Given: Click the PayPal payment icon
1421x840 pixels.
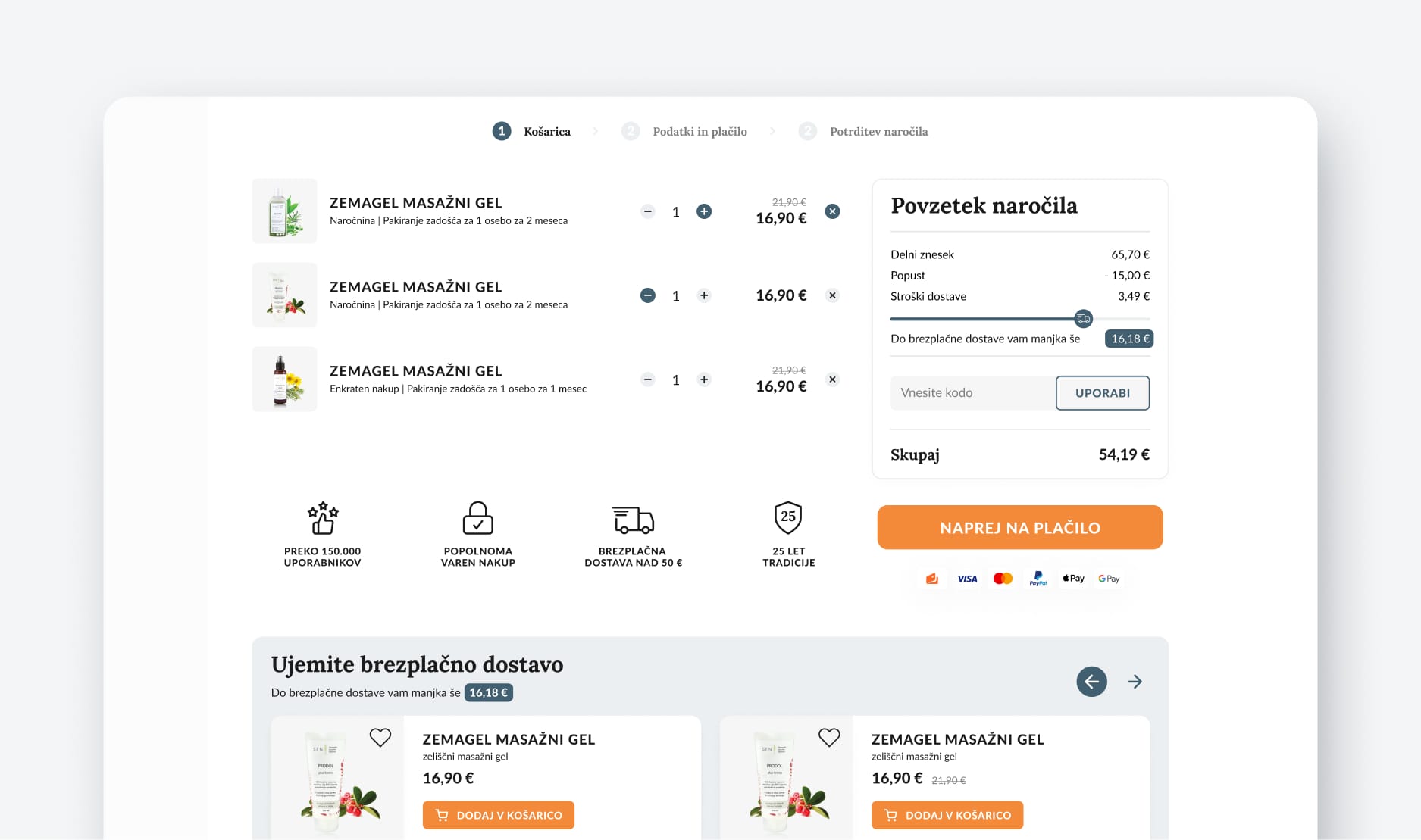Looking at the screenshot, I should pyautogui.click(x=1038, y=579).
